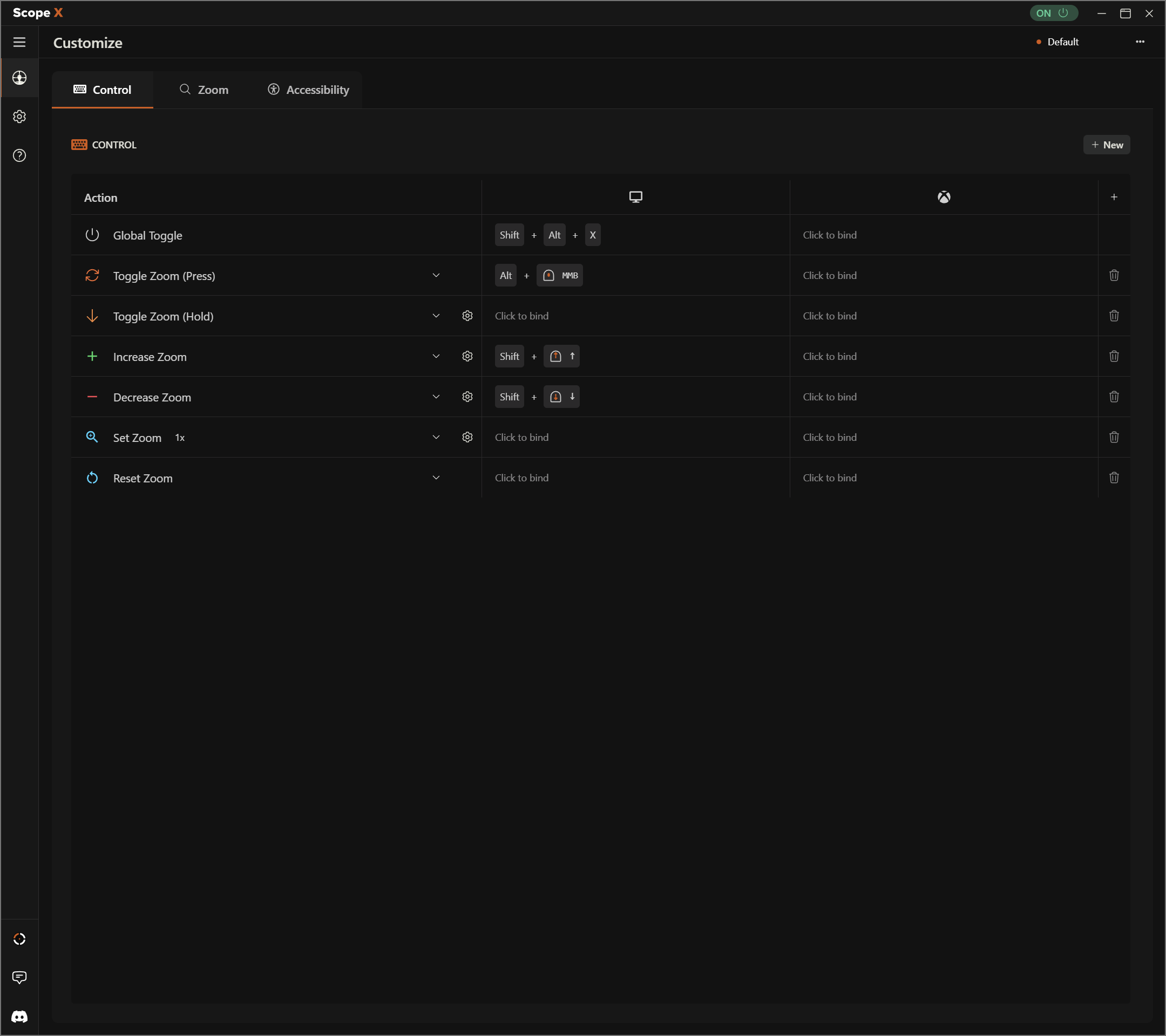Click the keyboard icon above the Control table

(x=80, y=144)
